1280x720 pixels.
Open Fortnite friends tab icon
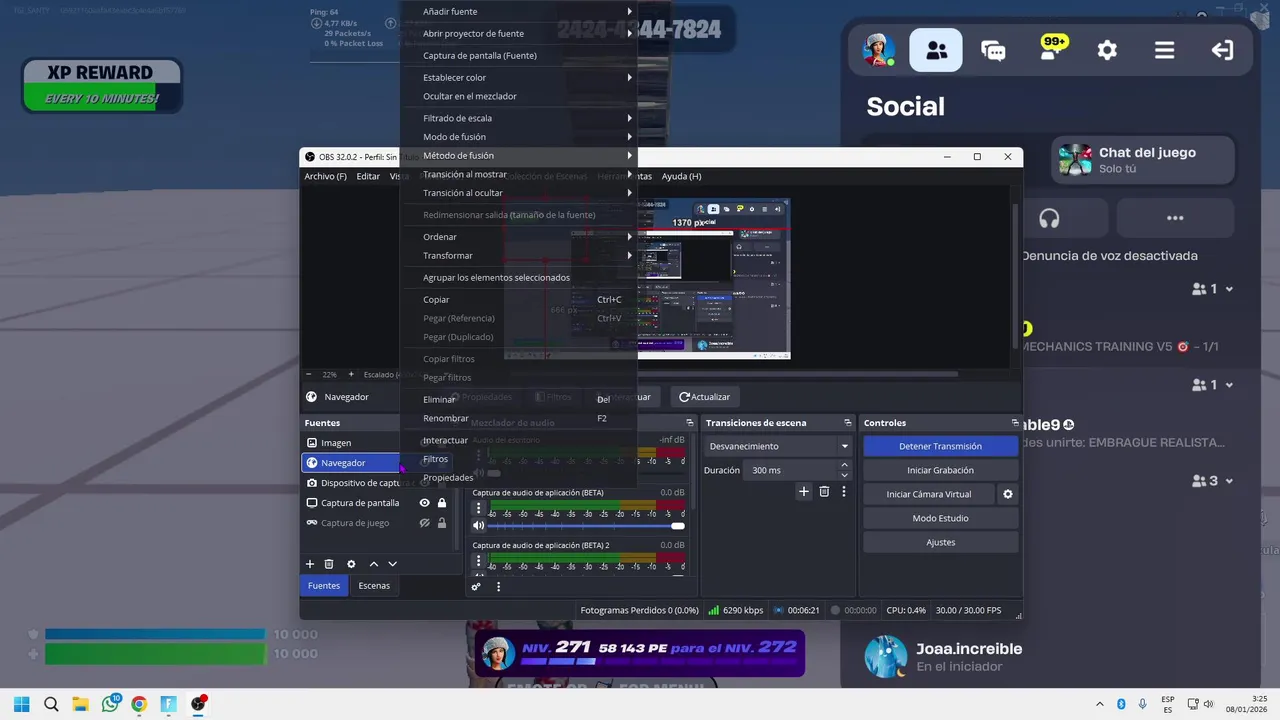click(x=936, y=50)
